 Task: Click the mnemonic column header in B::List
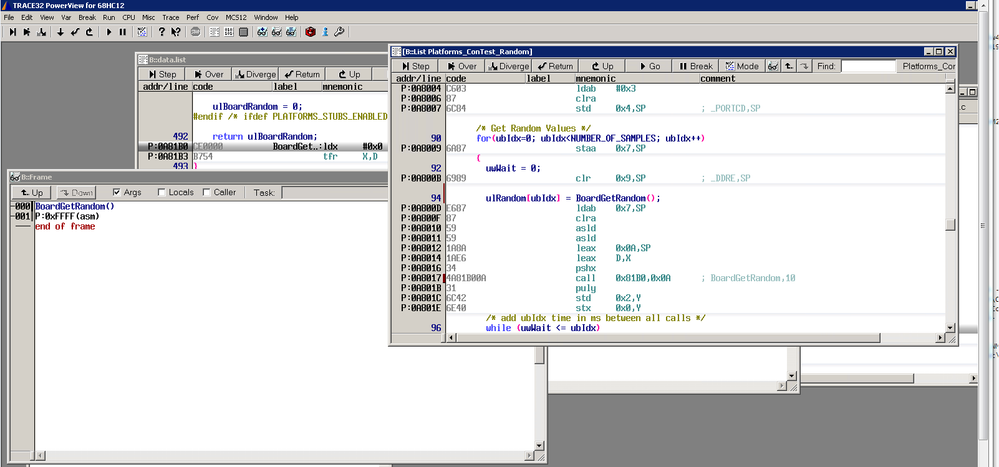tap(636, 79)
